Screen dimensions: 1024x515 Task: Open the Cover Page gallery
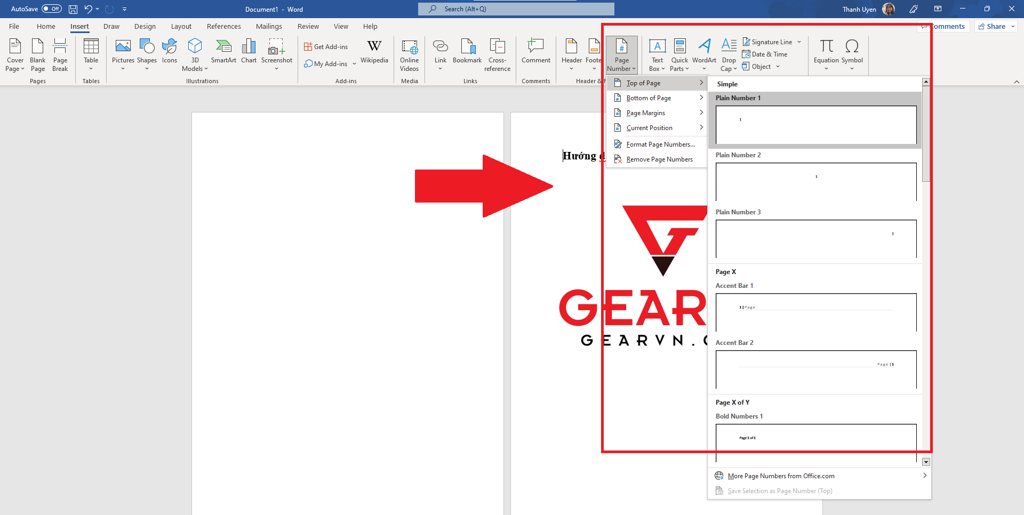15,55
